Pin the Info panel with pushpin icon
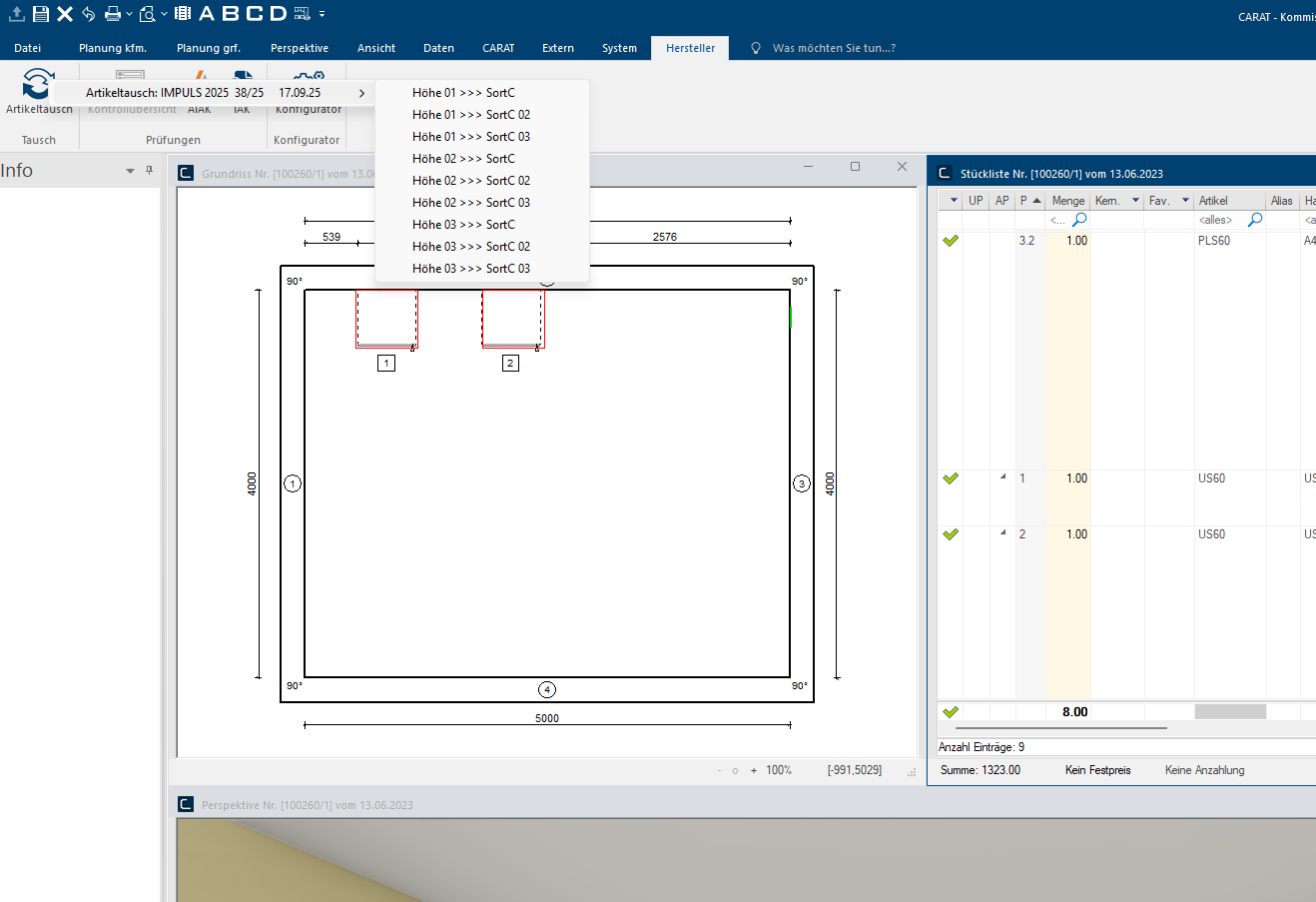The height and width of the screenshot is (902, 1316). click(x=150, y=171)
